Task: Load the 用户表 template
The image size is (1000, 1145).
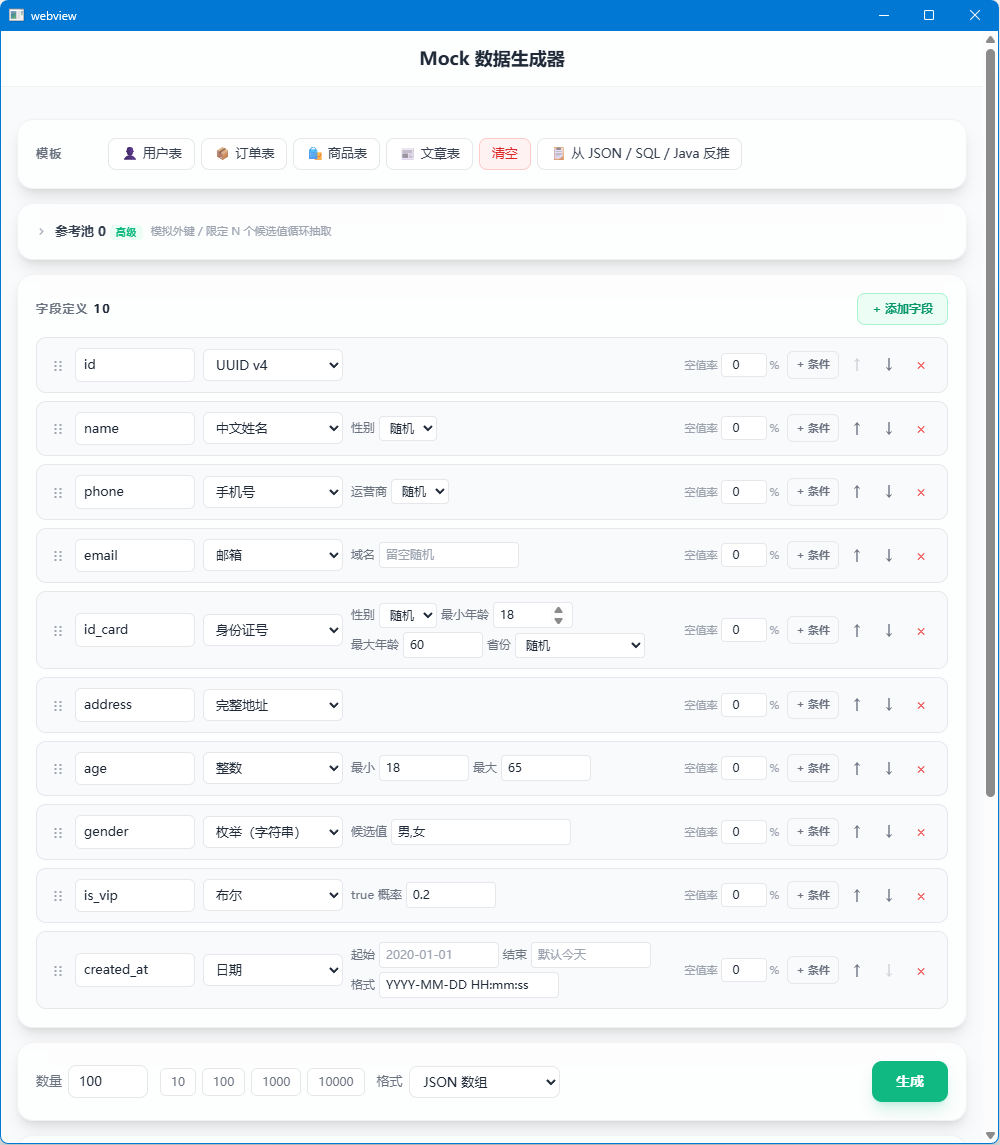Action: coord(151,154)
